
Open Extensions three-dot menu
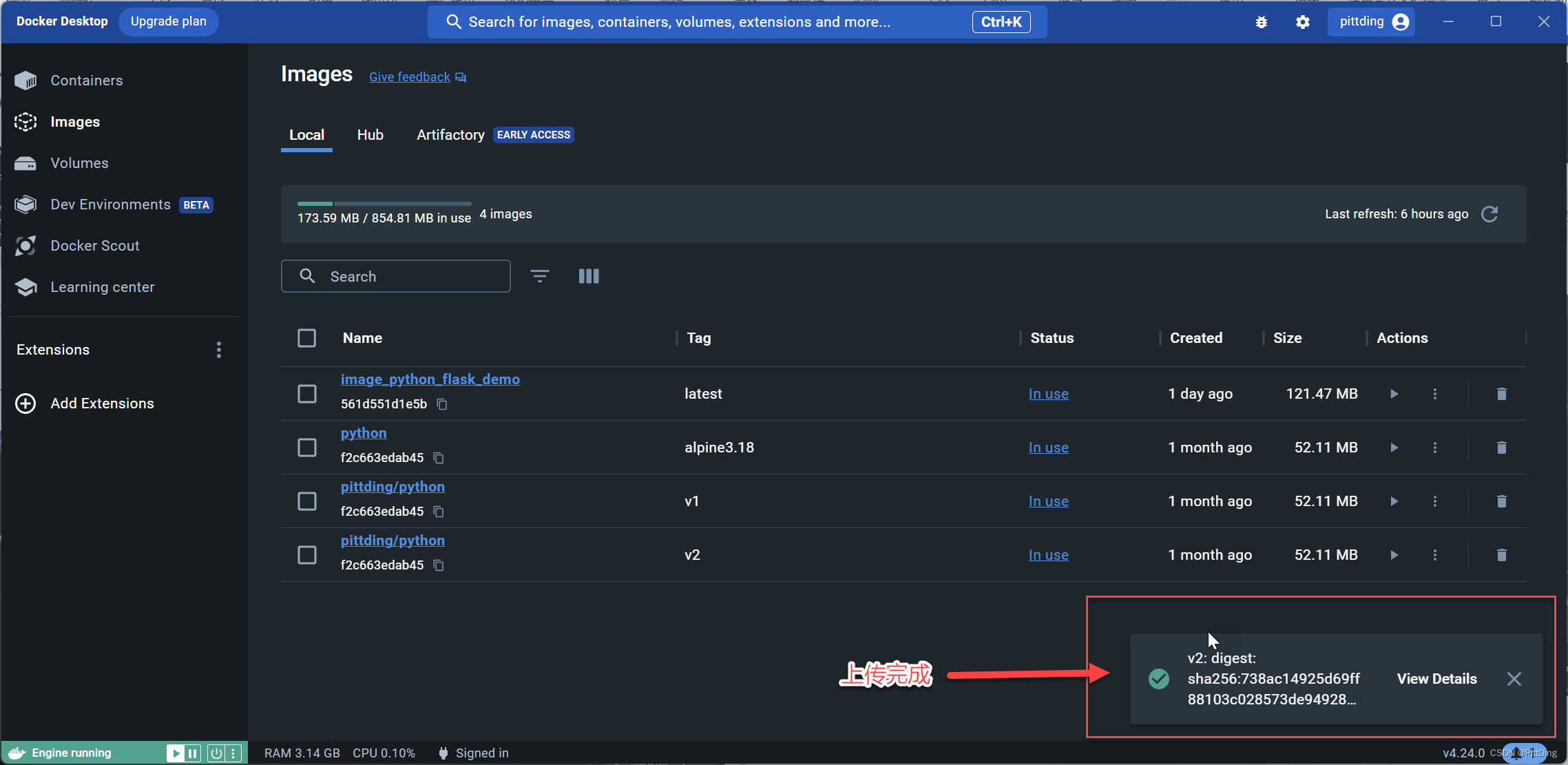click(219, 350)
